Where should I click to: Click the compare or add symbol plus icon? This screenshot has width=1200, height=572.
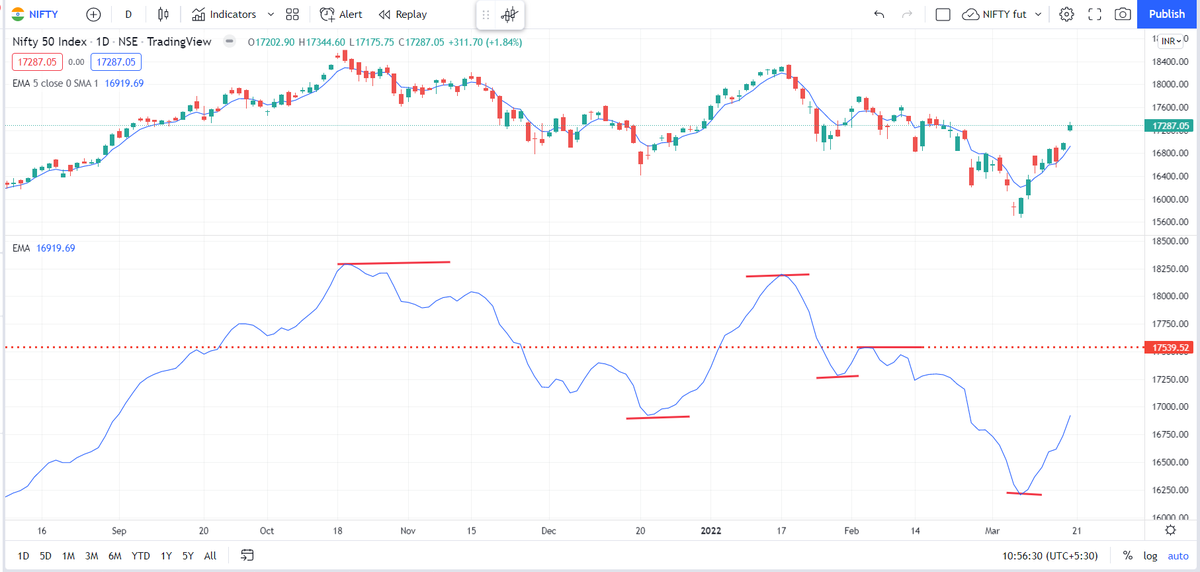click(93, 14)
